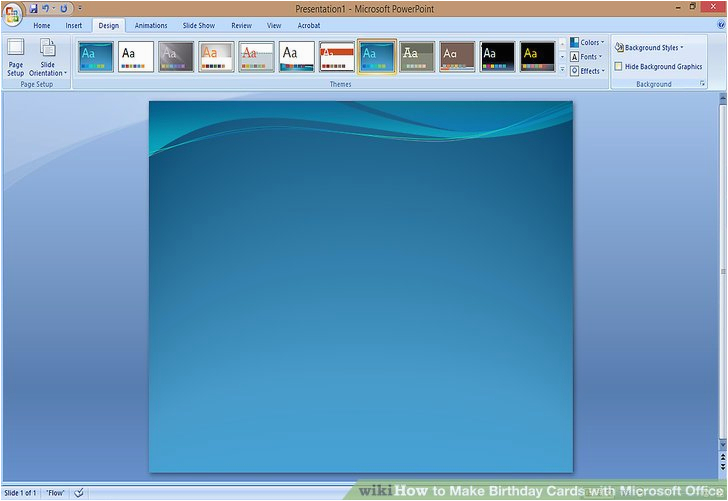Apply the black theme with yellow text

pyautogui.click(x=537, y=57)
